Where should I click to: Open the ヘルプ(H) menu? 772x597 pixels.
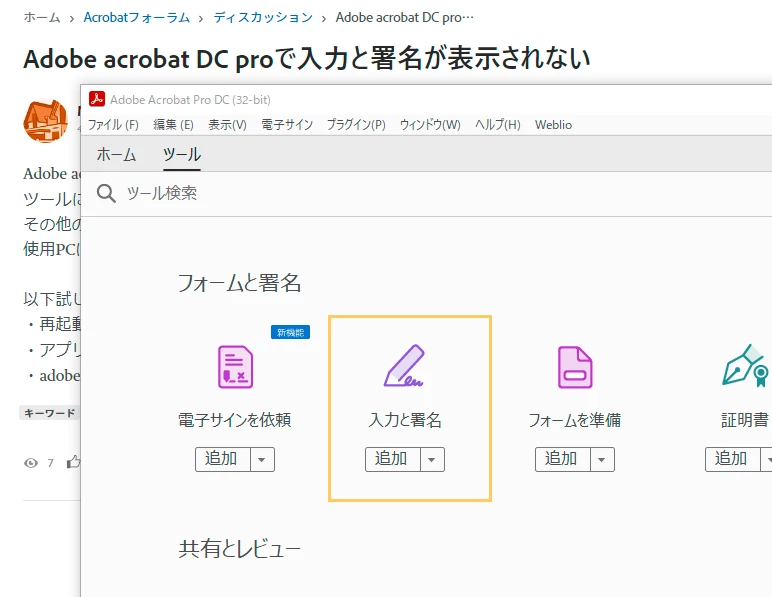[x=498, y=125]
